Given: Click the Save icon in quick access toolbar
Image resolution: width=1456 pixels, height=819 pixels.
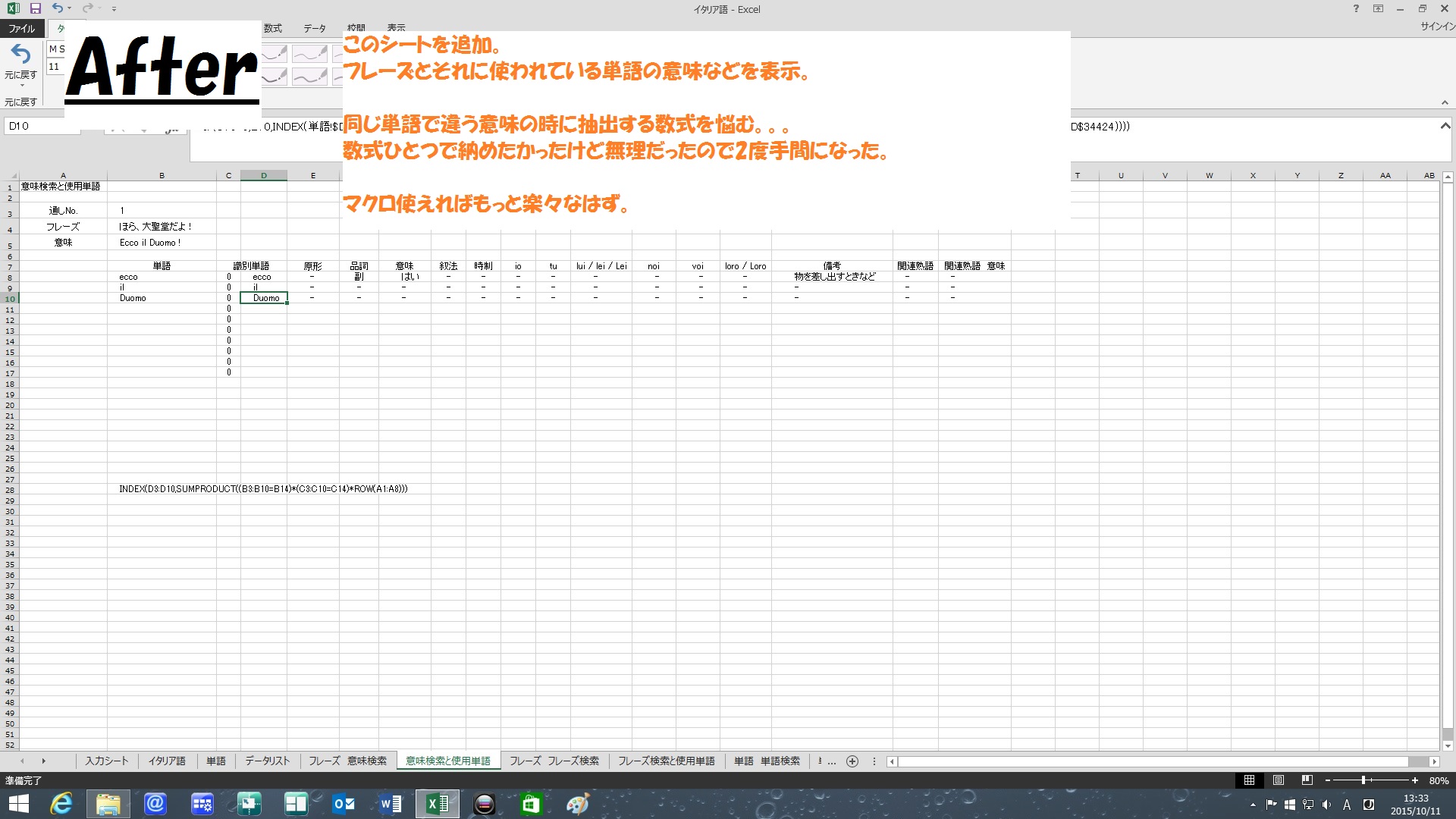Looking at the screenshot, I should click(35, 8).
